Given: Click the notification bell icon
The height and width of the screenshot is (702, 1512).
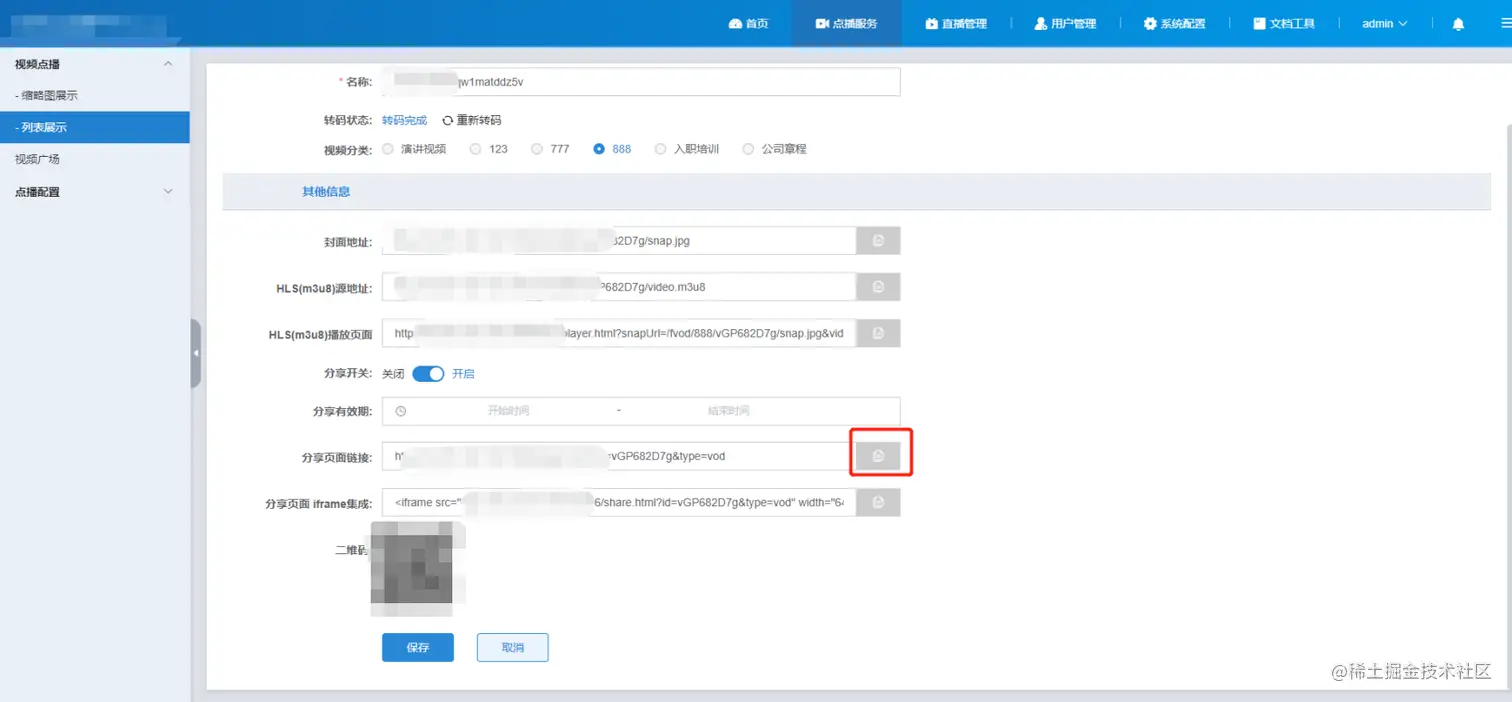Looking at the screenshot, I should [x=1458, y=24].
